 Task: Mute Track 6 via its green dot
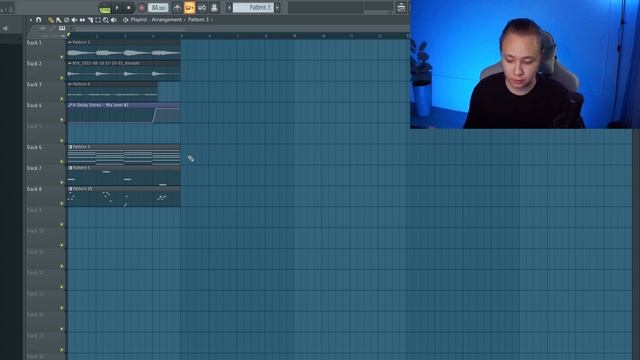point(62,162)
